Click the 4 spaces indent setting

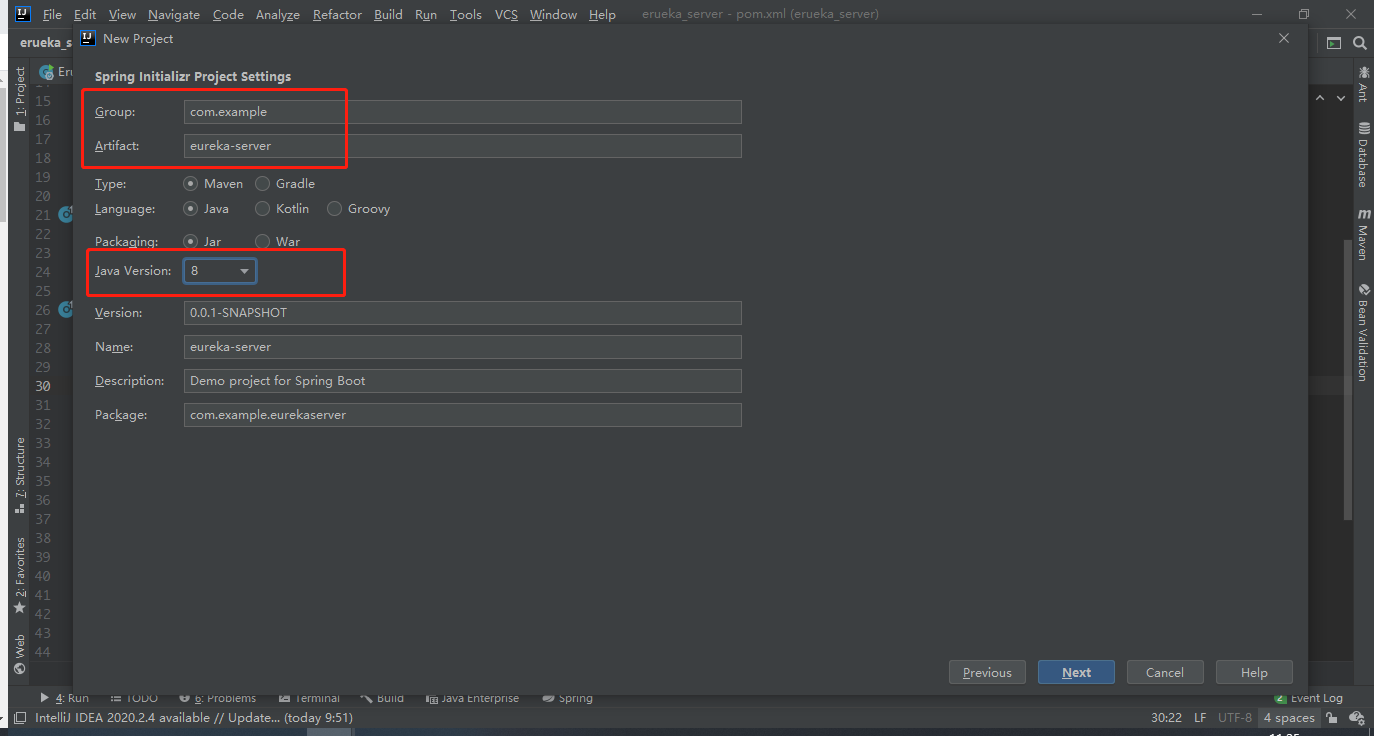click(1288, 718)
